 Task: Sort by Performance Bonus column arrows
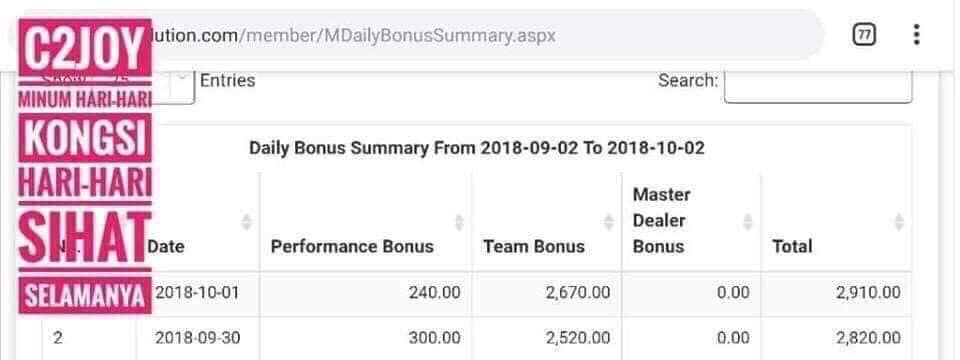459,222
